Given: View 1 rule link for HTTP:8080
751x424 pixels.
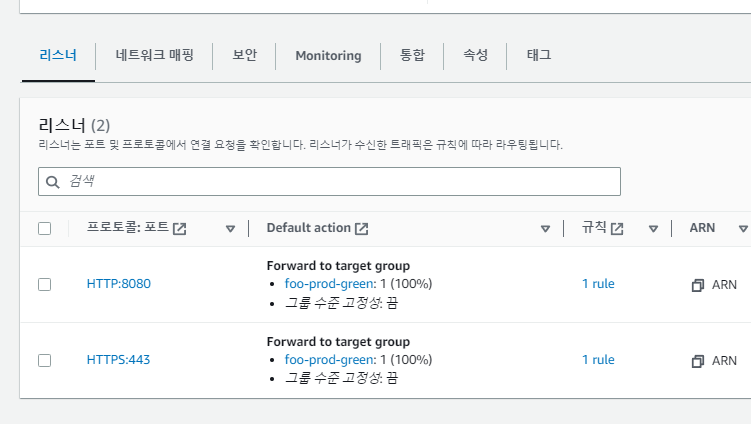Looking at the screenshot, I should click(598, 284).
